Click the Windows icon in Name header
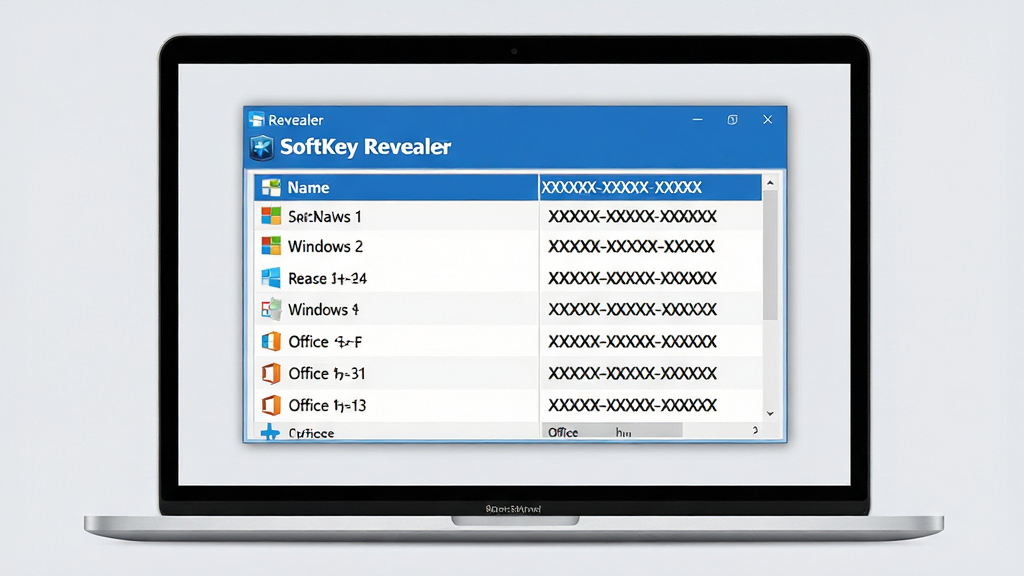This screenshot has width=1024, height=576. [271, 187]
